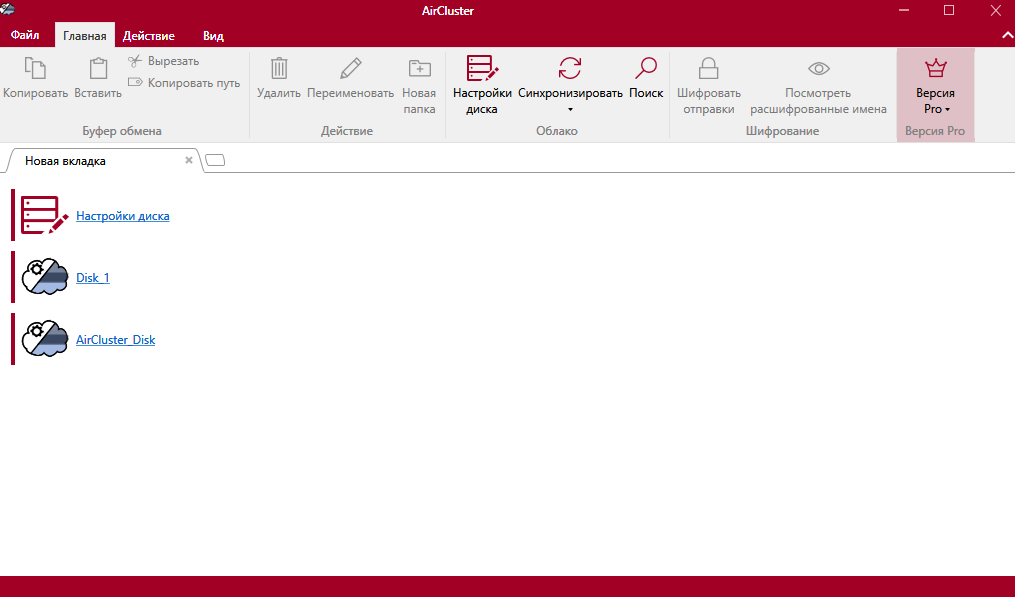The height and width of the screenshot is (597, 1015).
Task: Click the Synchronize (Синхронизировать) arrows icon
Action: click(x=570, y=68)
